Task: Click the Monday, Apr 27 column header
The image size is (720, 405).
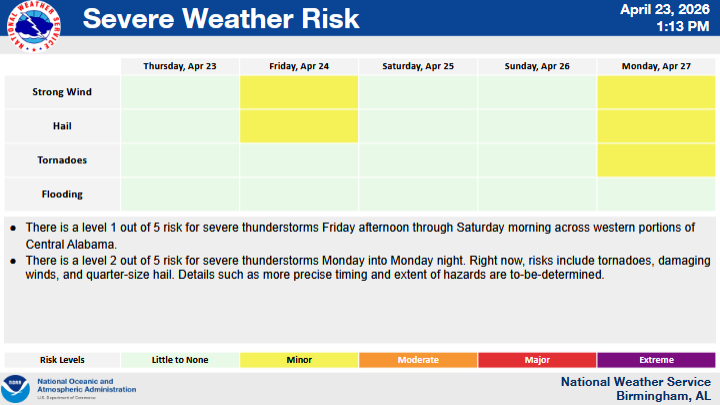Action: (655, 65)
